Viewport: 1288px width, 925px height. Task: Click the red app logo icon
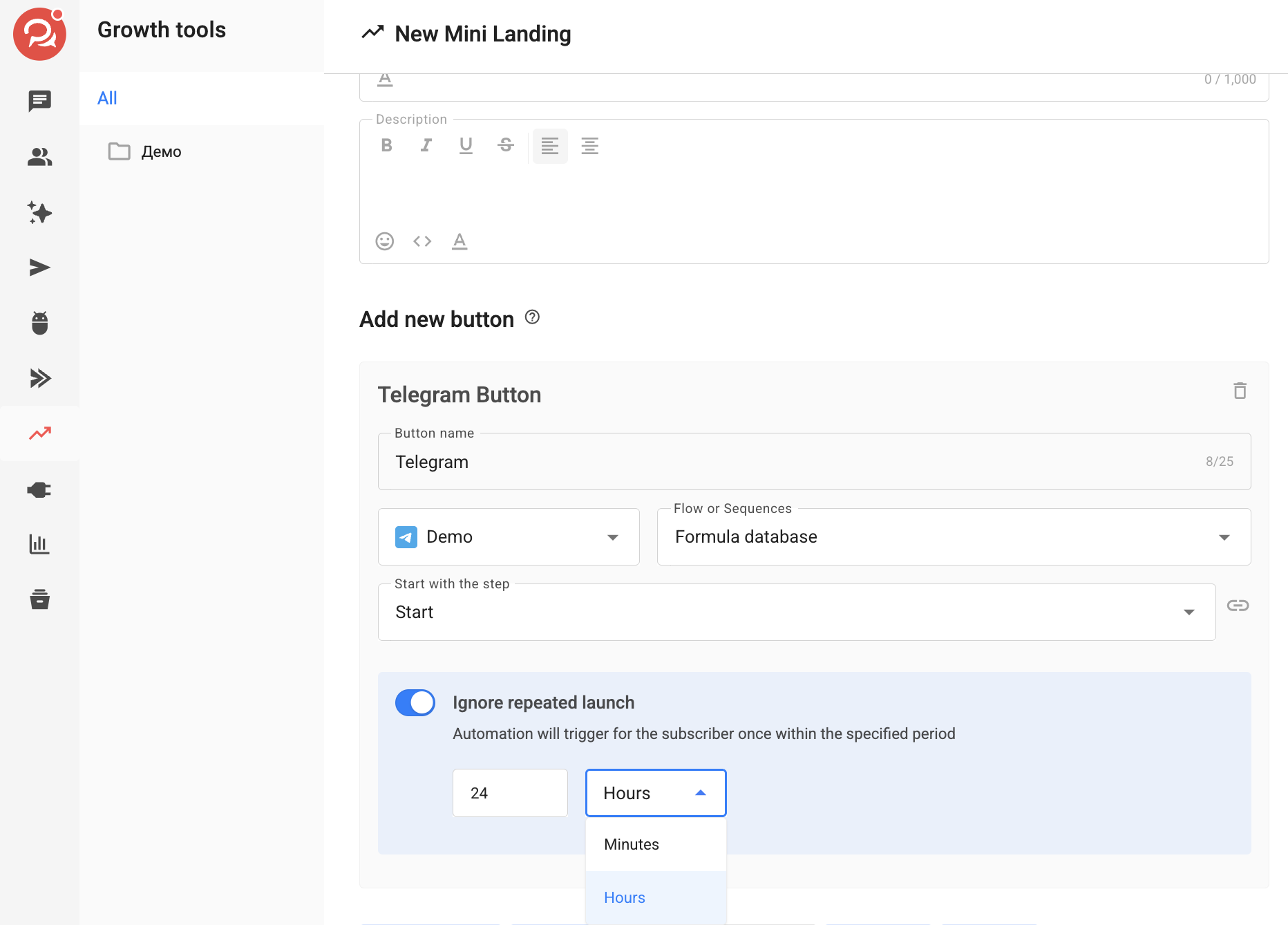(39, 34)
